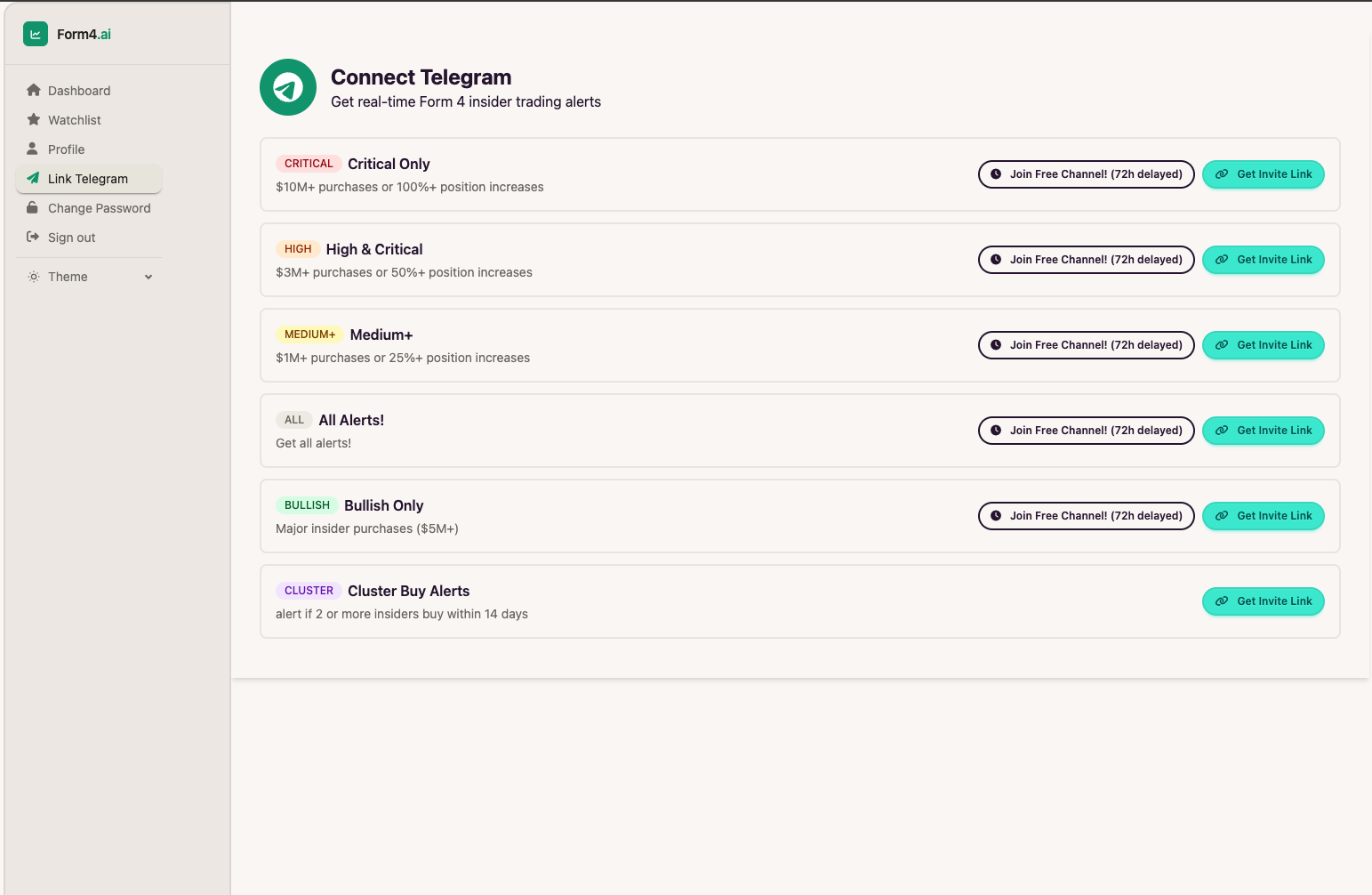Click the 'Bullish Only' title
The height and width of the screenshot is (895, 1372).
point(383,505)
